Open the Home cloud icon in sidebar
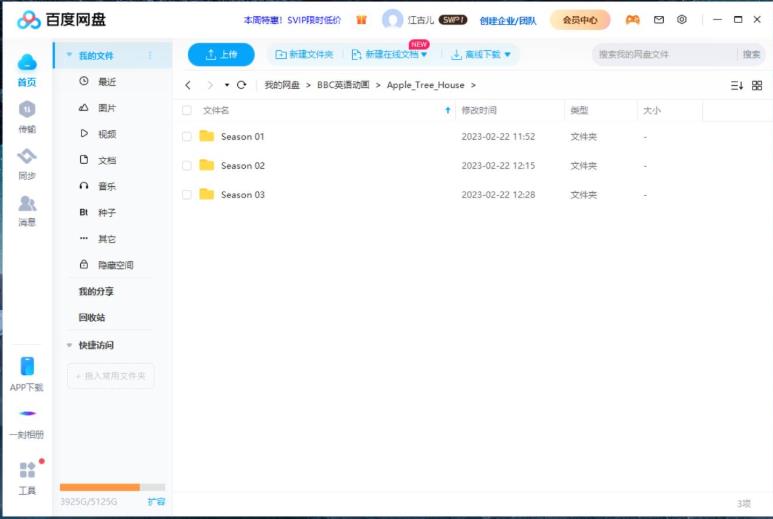Image resolution: width=773 pixels, height=519 pixels. click(x=27, y=63)
